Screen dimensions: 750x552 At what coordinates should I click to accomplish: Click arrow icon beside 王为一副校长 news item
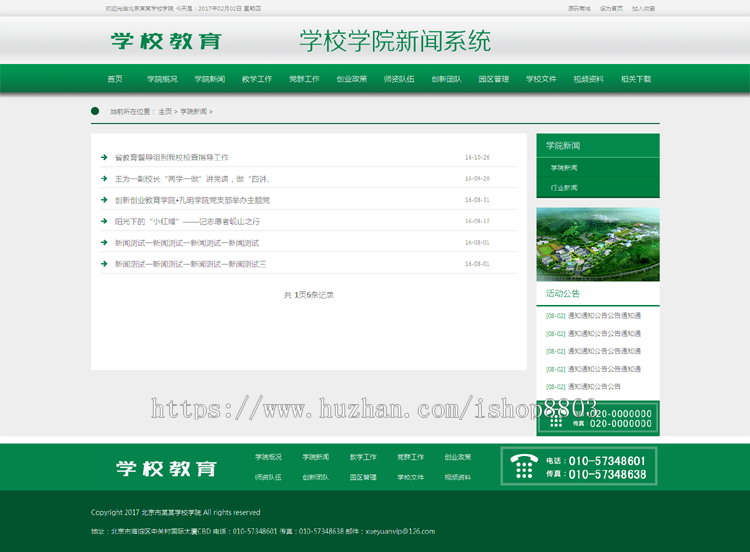(x=104, y=178)
